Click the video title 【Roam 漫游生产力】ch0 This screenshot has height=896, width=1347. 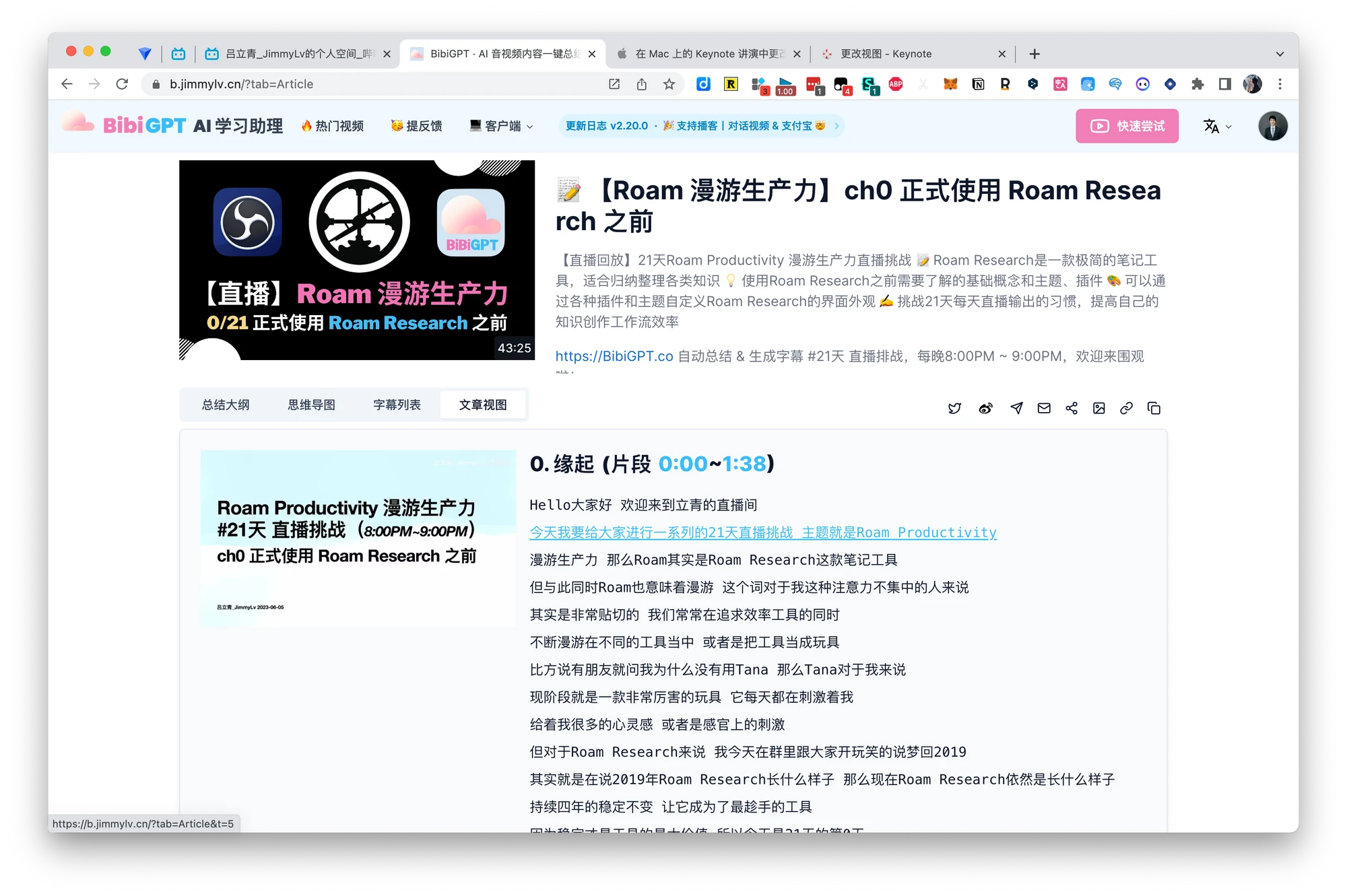point(858,206)
